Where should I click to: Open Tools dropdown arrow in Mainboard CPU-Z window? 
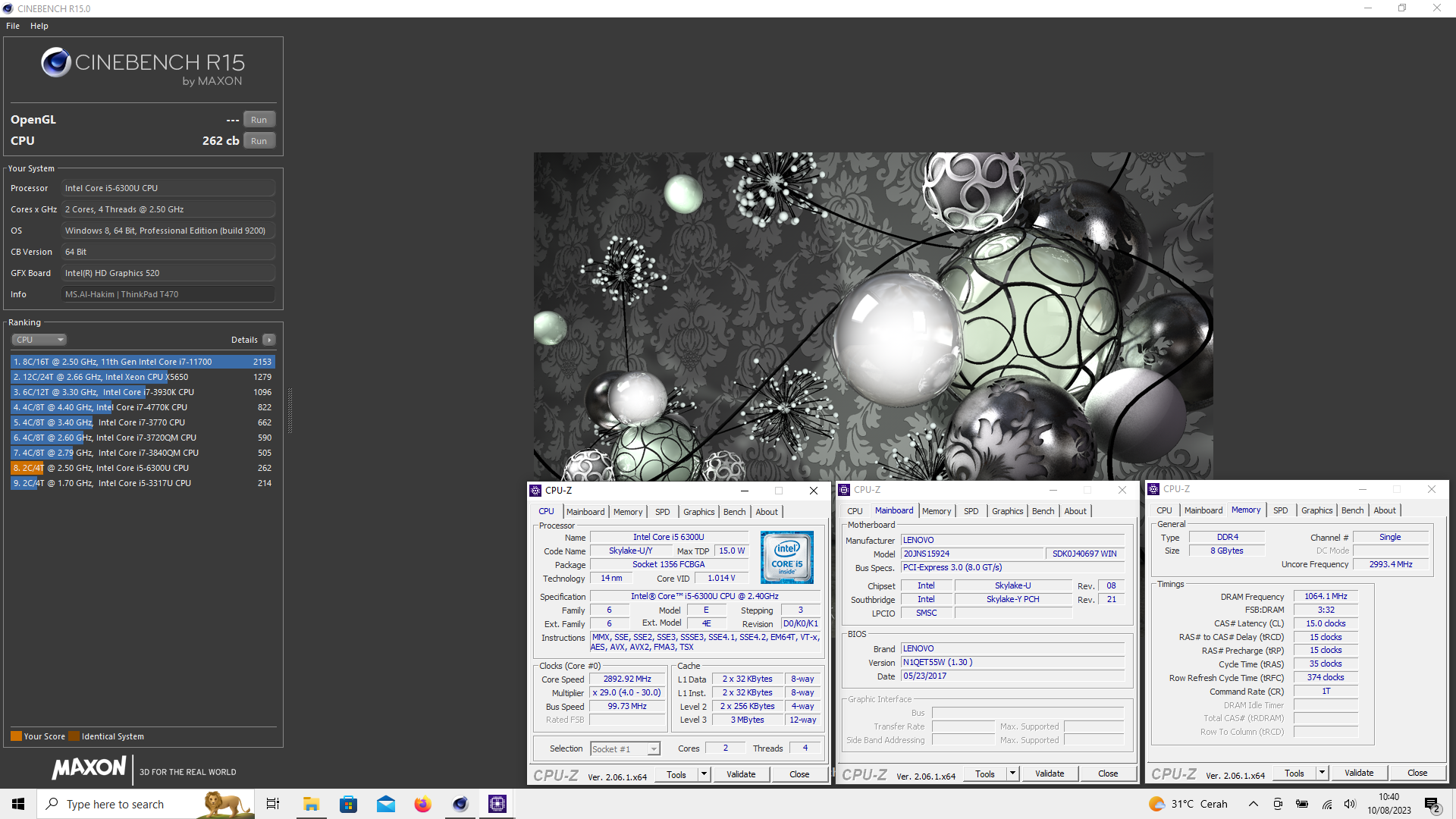click(1013, 773)
